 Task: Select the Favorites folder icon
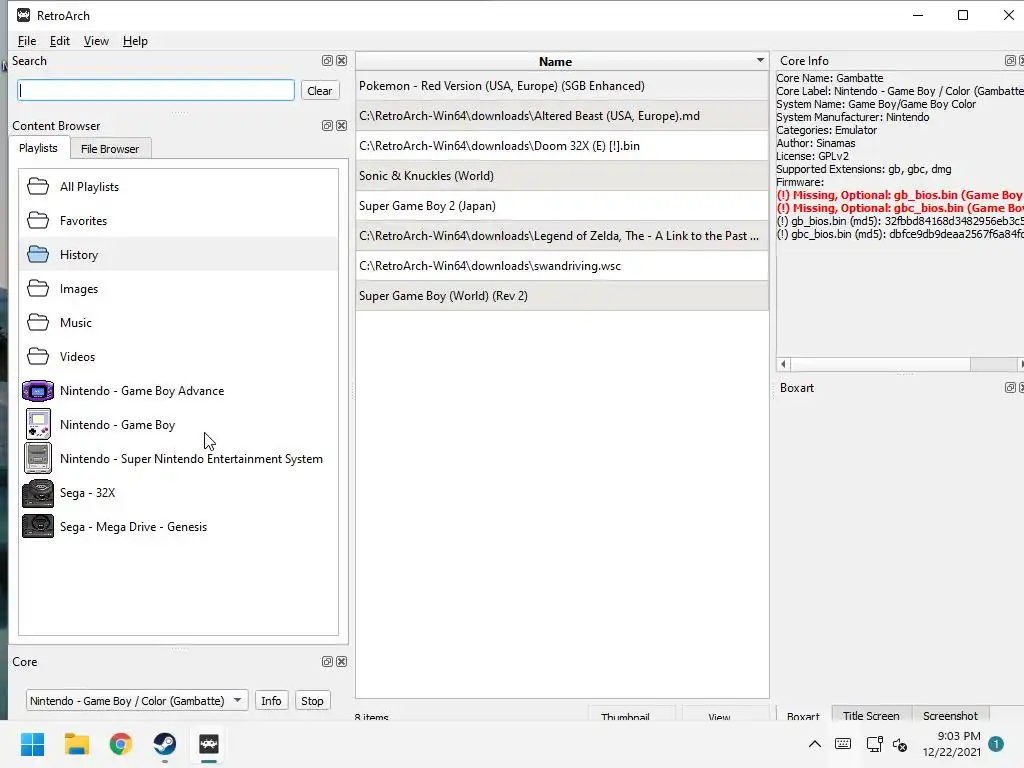(x=38, y=221)
